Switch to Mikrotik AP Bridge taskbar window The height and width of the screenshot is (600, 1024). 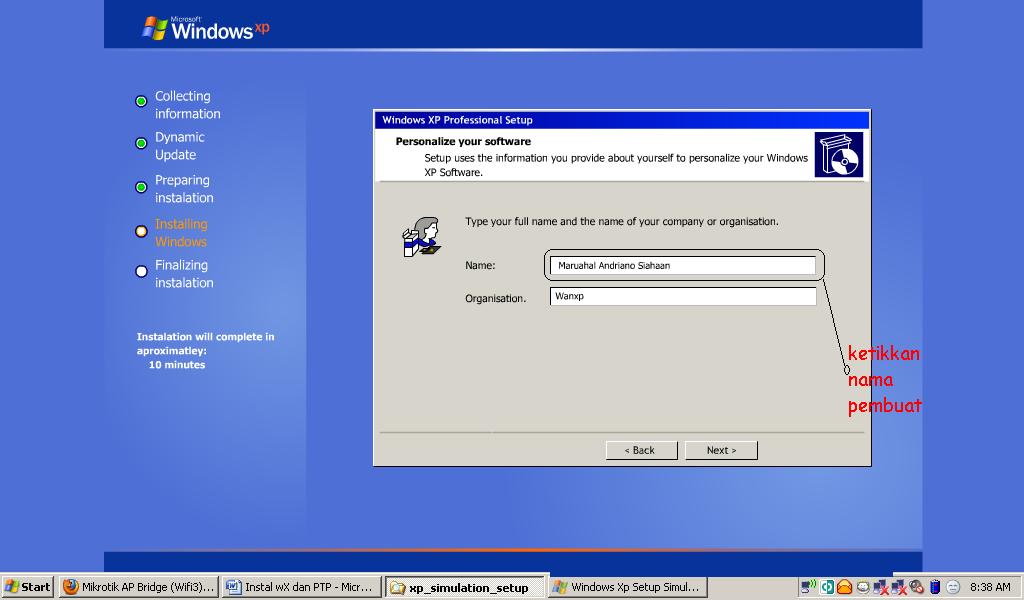click(138, 587)
